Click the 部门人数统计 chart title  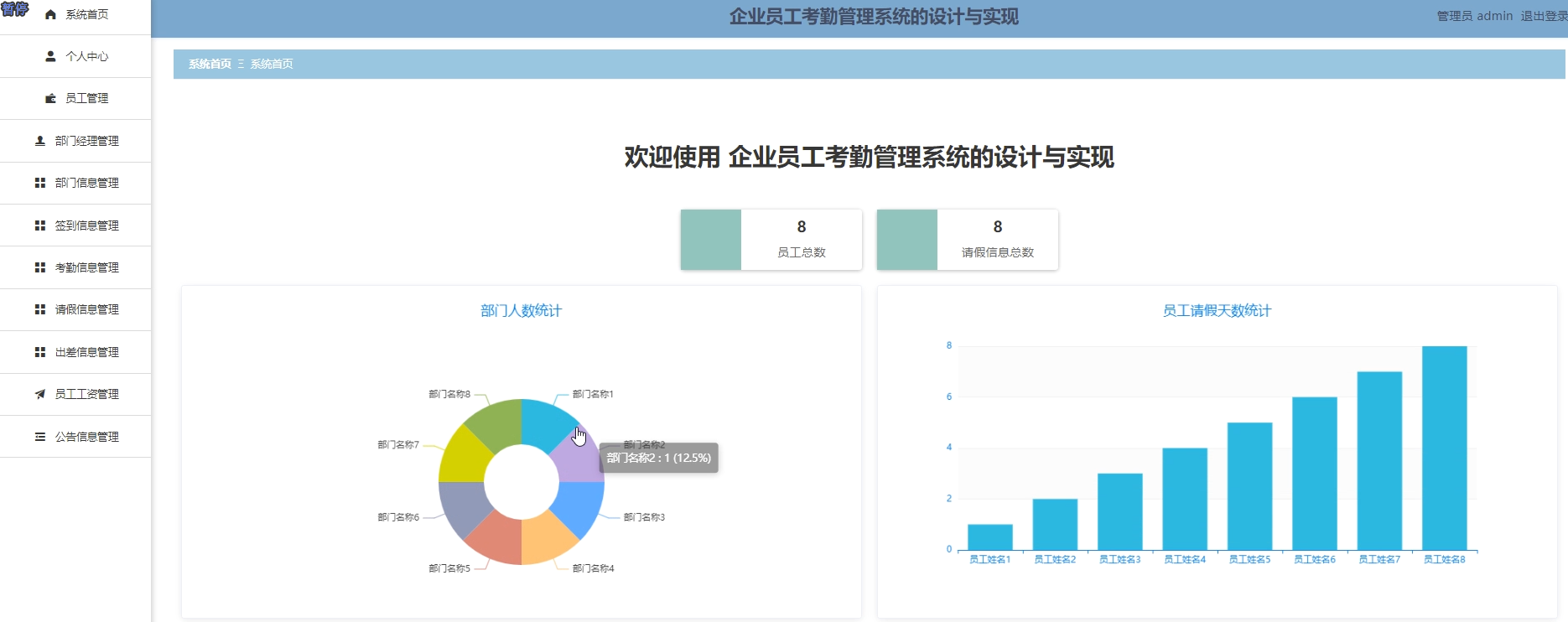click(521, 311)
